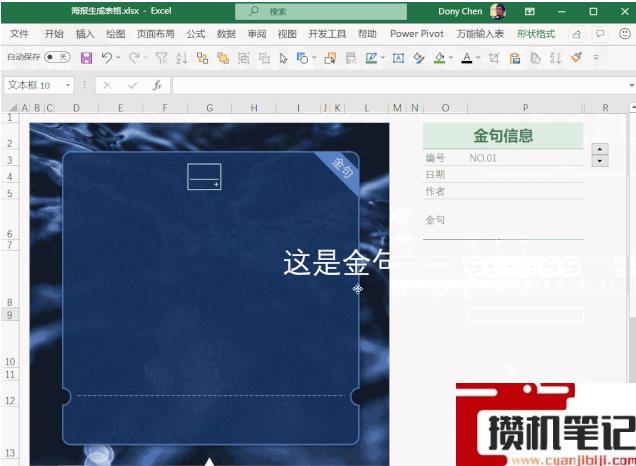
Task: Switch to the 形状格式 tab
Action: pos(536,34)
